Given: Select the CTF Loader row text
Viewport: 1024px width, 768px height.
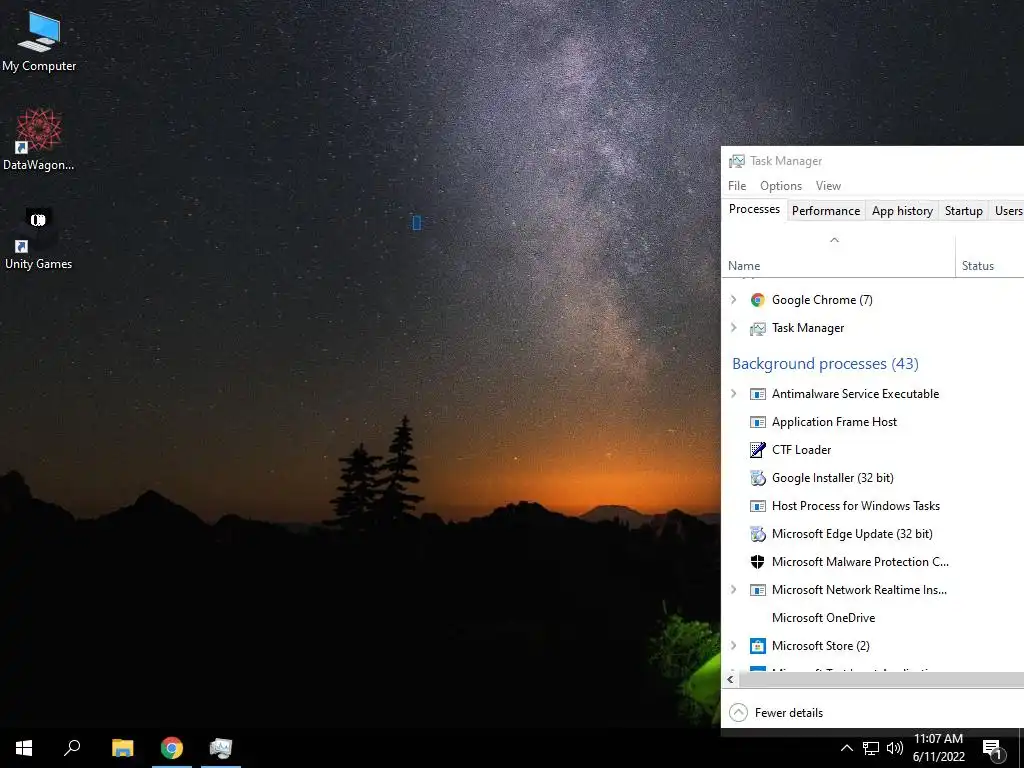Looking at the screenshot, I should (801, 450).
